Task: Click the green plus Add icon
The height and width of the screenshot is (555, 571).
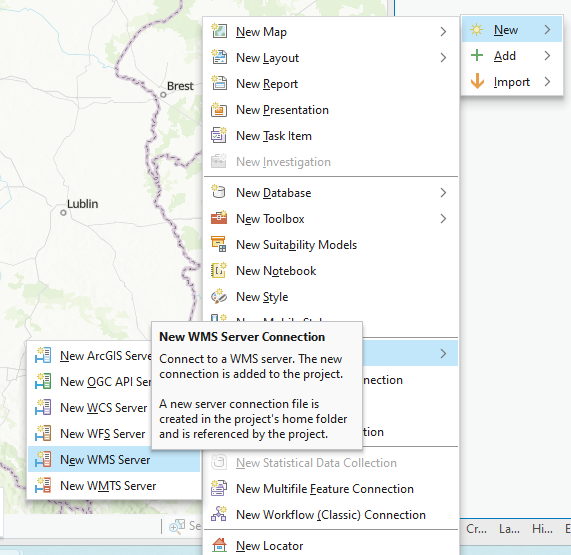Action: tap(477, 55)
